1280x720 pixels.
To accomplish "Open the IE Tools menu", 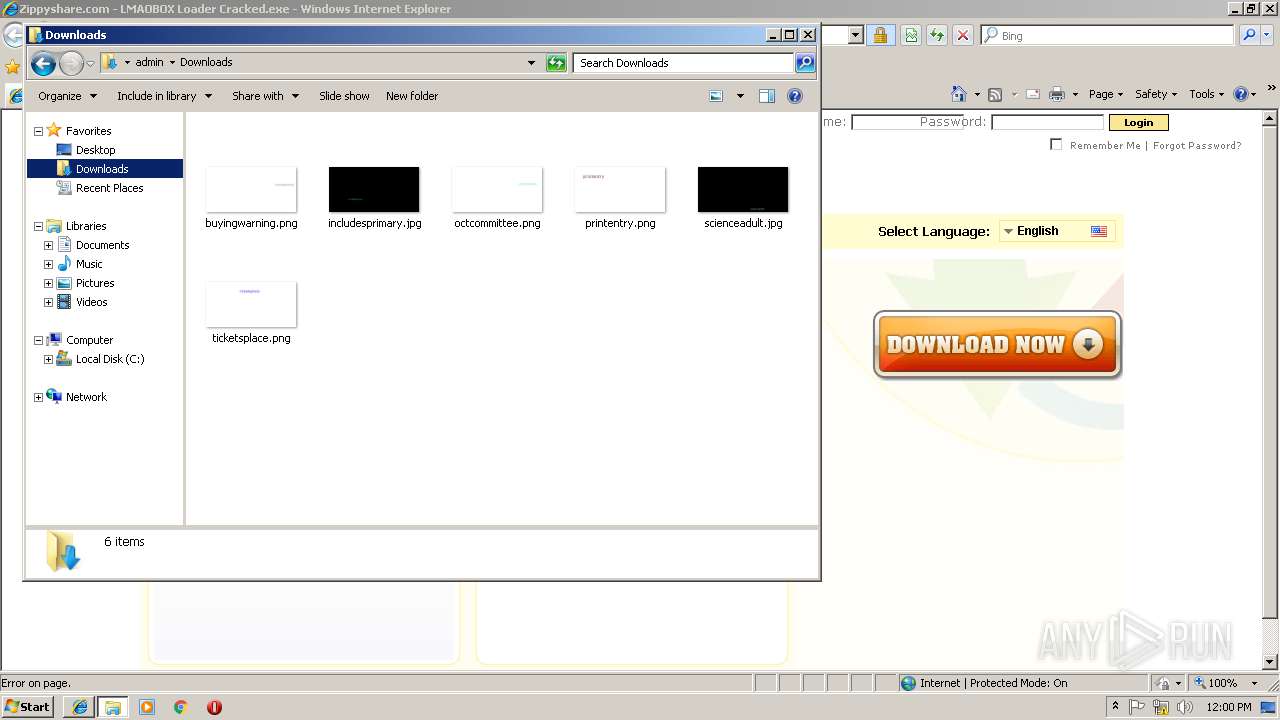I will click(1206, 94).
